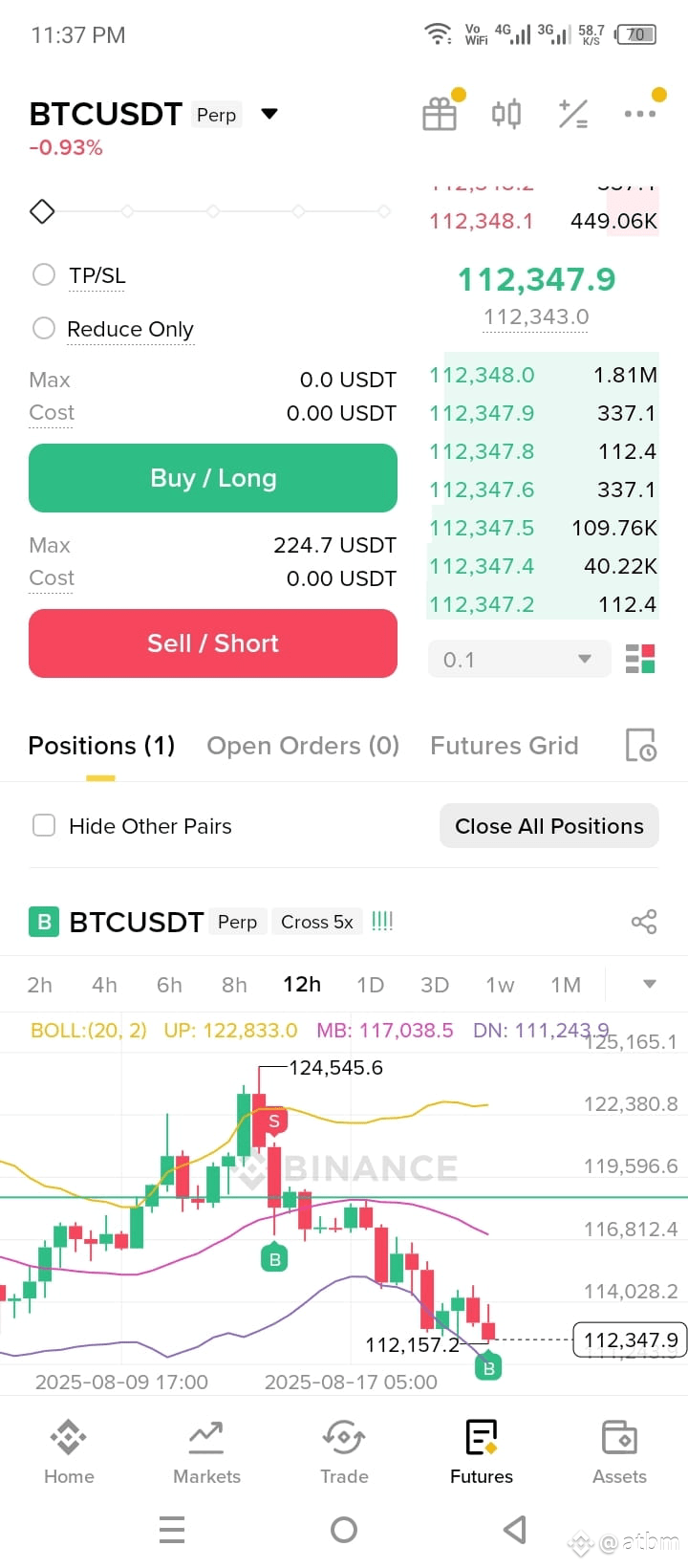Tap the Close All Positions button
Viewport: 688px width, 1568px height.
tap(549, 825)
